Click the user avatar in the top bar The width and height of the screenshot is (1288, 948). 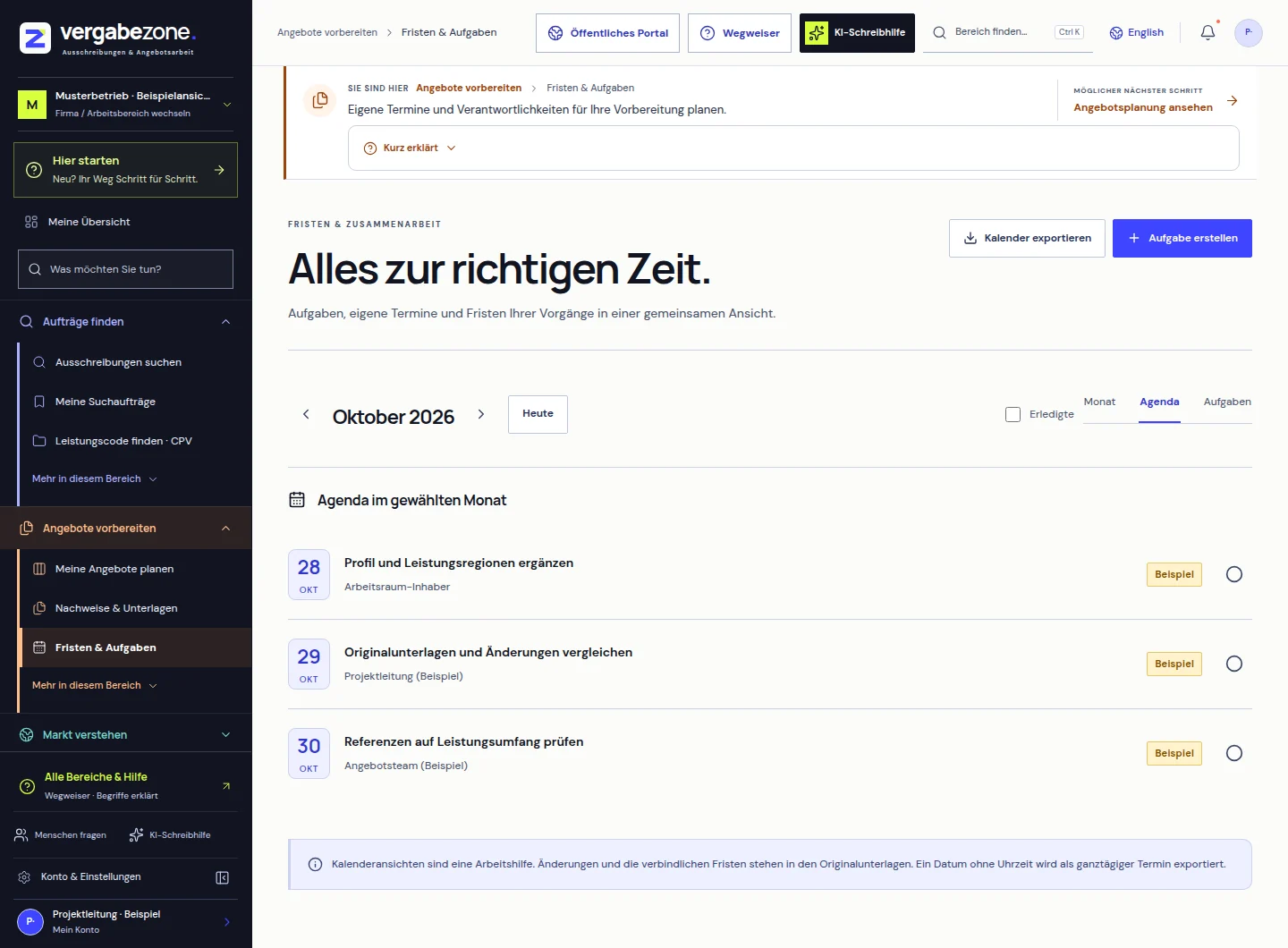coord(1248,33)
